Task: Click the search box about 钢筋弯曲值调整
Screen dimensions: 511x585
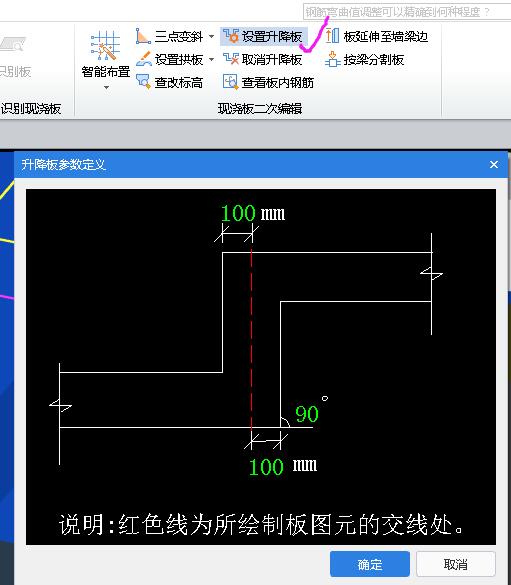Action: (407, 12)
